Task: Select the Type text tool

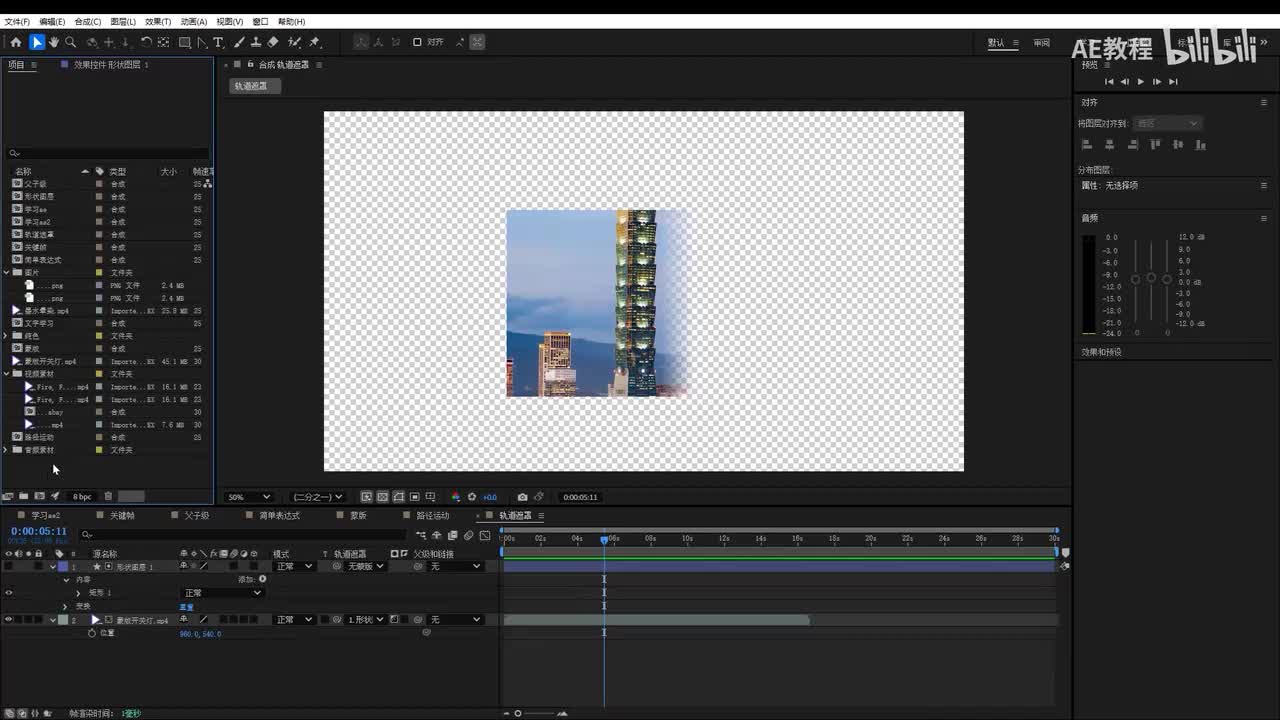Action: (219, 42)
